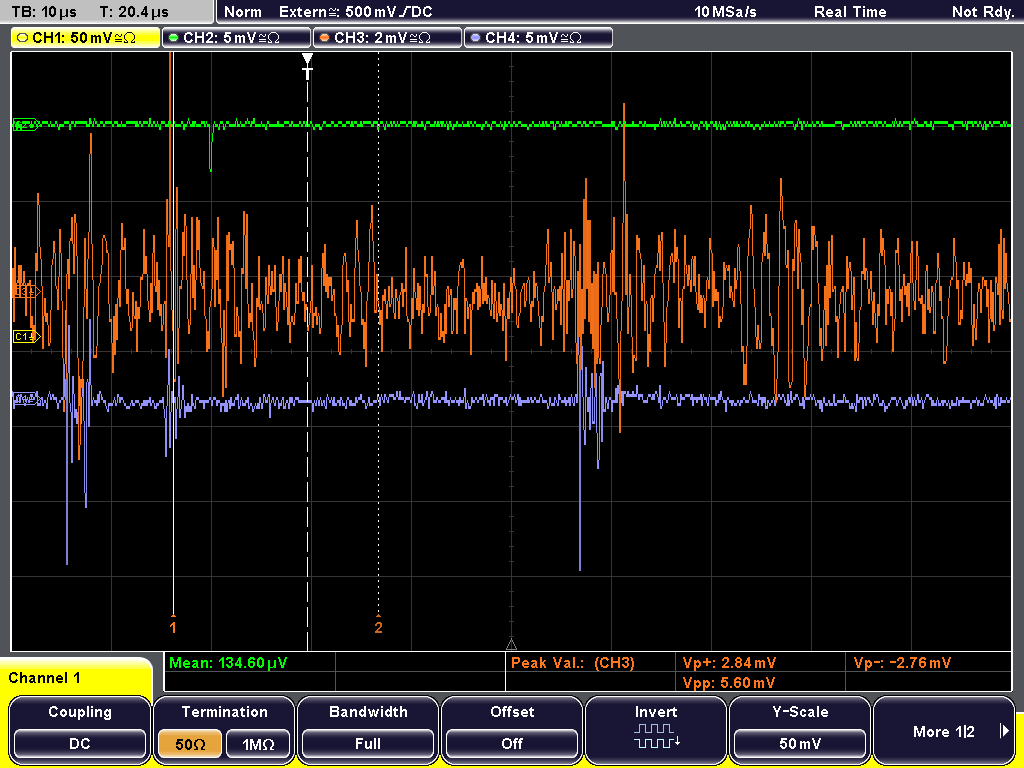This screenshot has width=1024, height=768.
Task: Toggle the Invert waveform icon
Action: coord(656,735)
